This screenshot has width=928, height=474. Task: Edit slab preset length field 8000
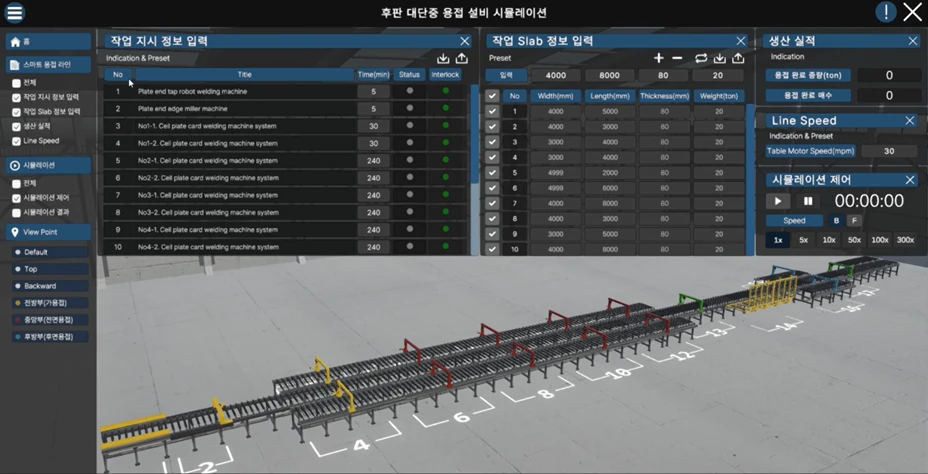click(609, 75)
